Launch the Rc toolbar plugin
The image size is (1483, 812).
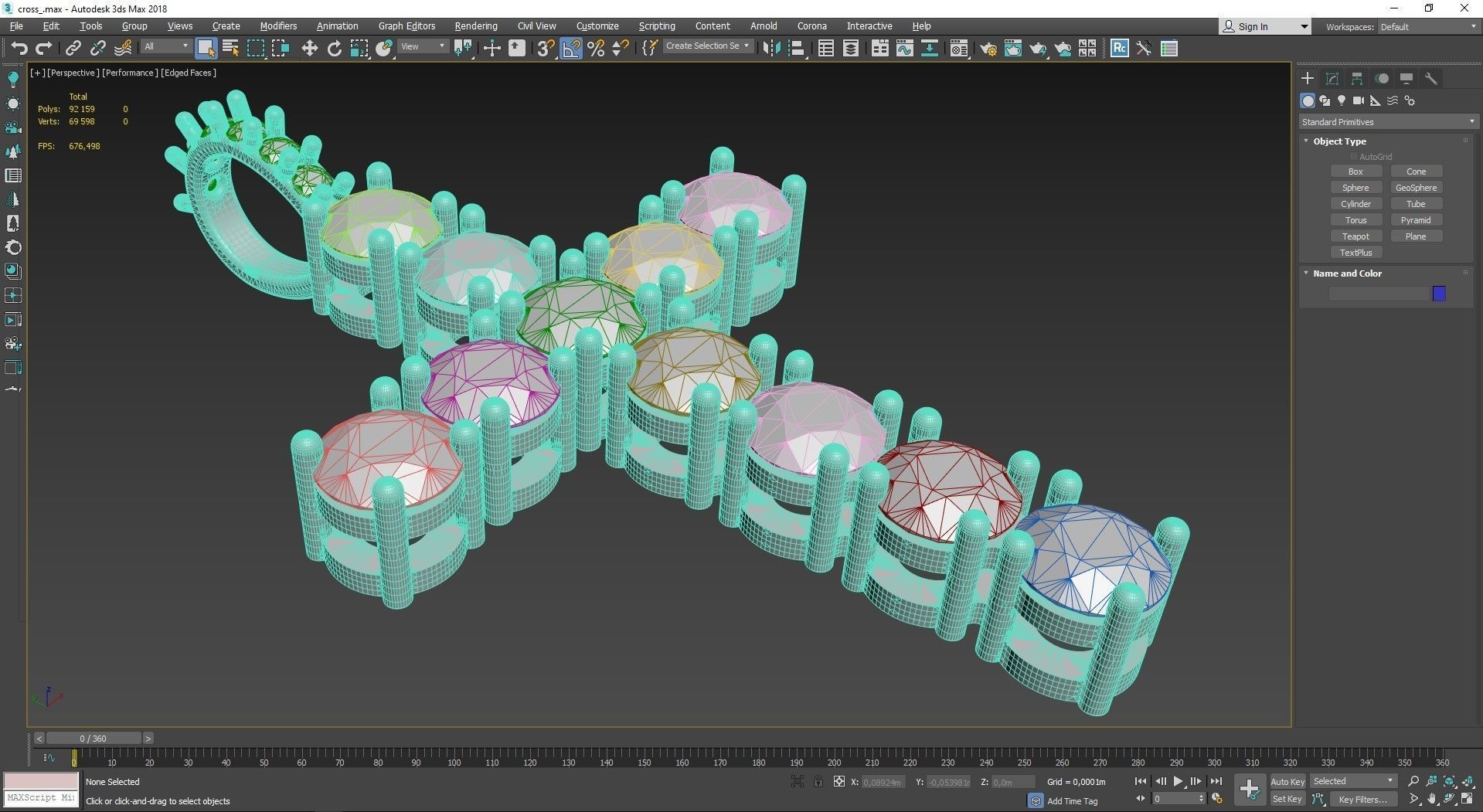tap(1119, 49)
